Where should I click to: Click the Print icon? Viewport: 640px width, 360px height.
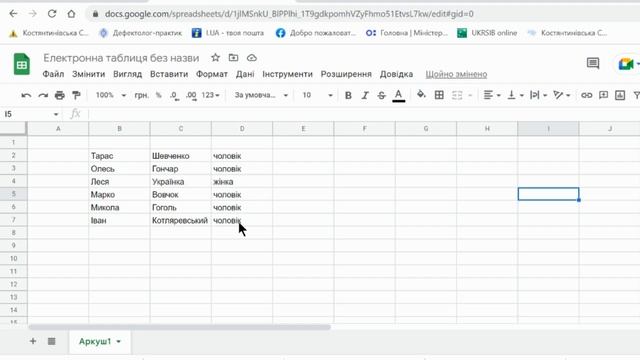[60, 96]
